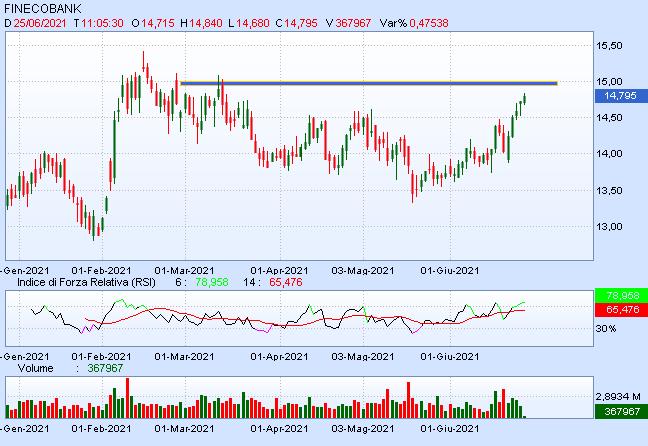The image size is (648, 446).
Task: Click the tallest red volume bar in February
Action: pos(127,398)
